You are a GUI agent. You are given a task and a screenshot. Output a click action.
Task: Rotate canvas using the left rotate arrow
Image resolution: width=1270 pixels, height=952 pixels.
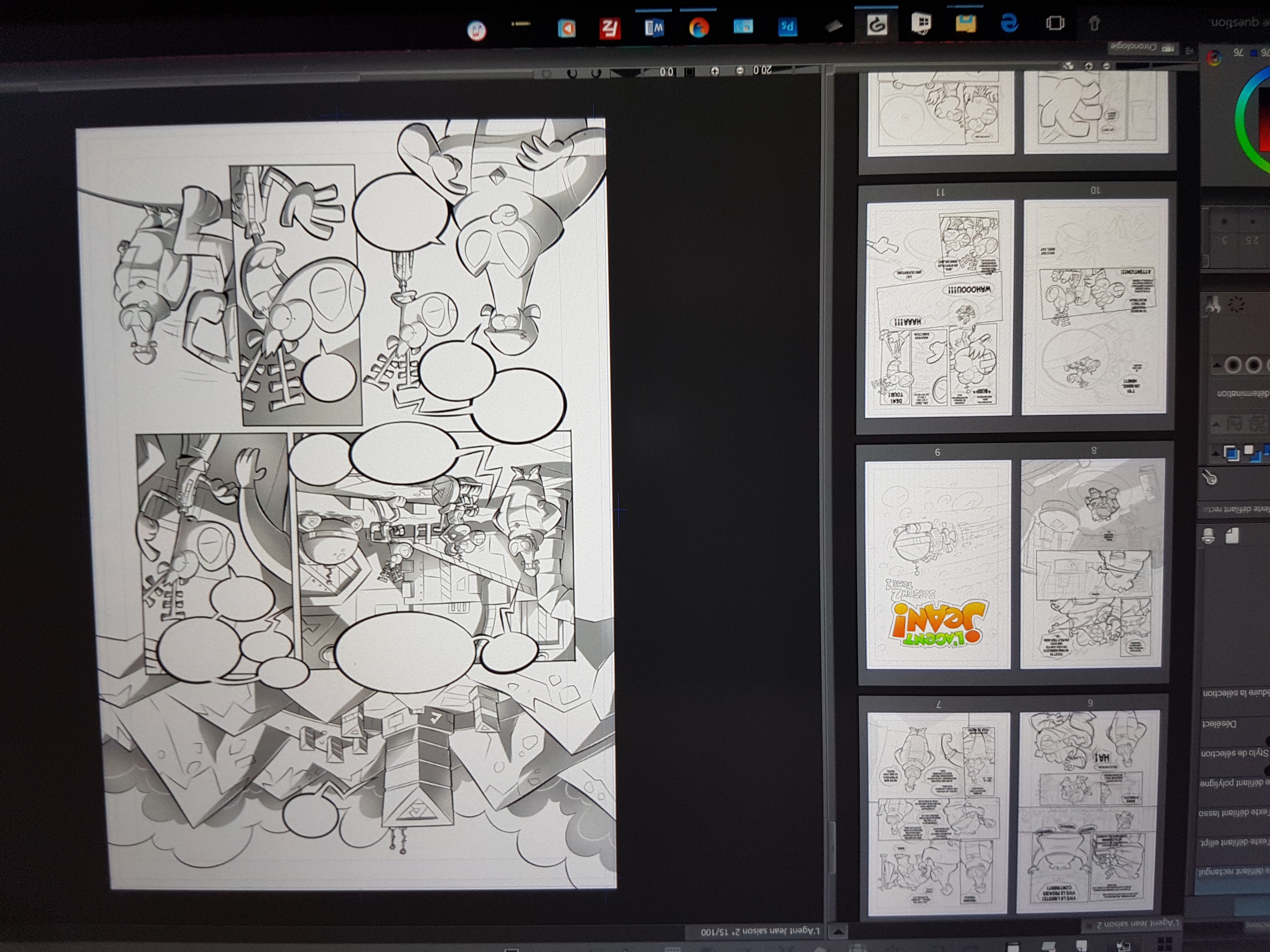click(572, 73)
